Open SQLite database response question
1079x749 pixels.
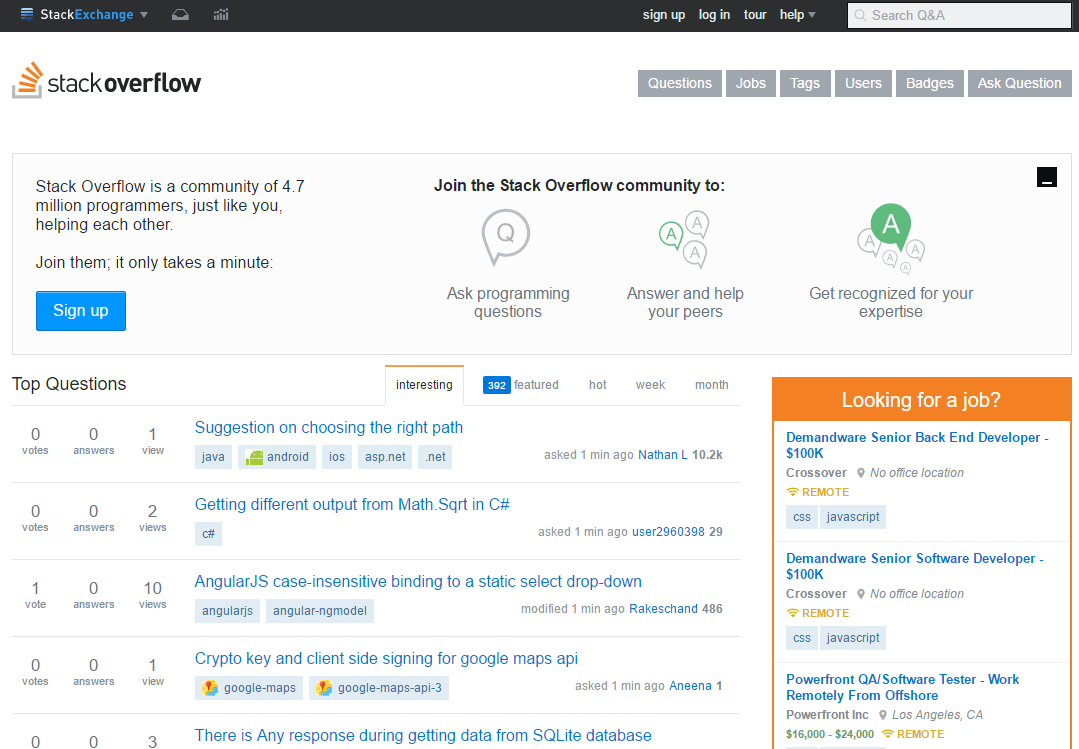(x=423, y=736)
